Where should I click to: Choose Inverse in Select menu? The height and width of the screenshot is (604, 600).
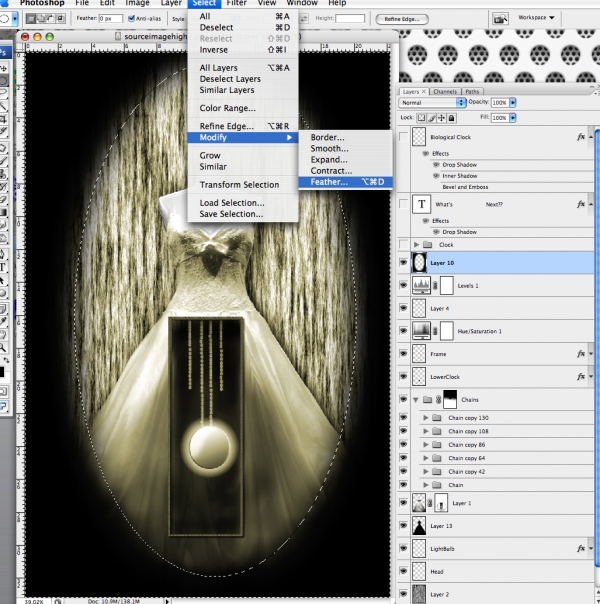click(243, 50)
